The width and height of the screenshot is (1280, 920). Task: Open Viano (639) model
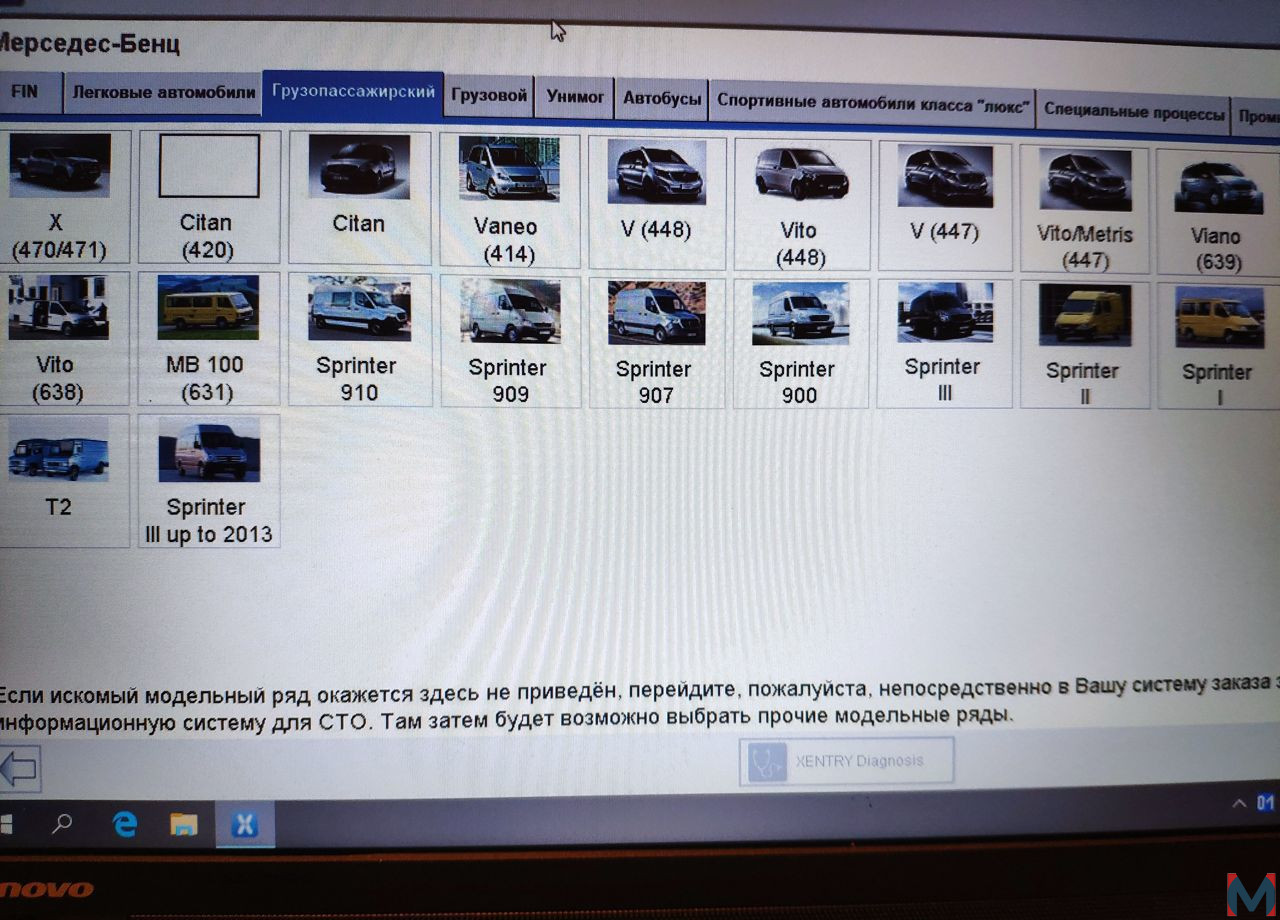click(1217, 211)
